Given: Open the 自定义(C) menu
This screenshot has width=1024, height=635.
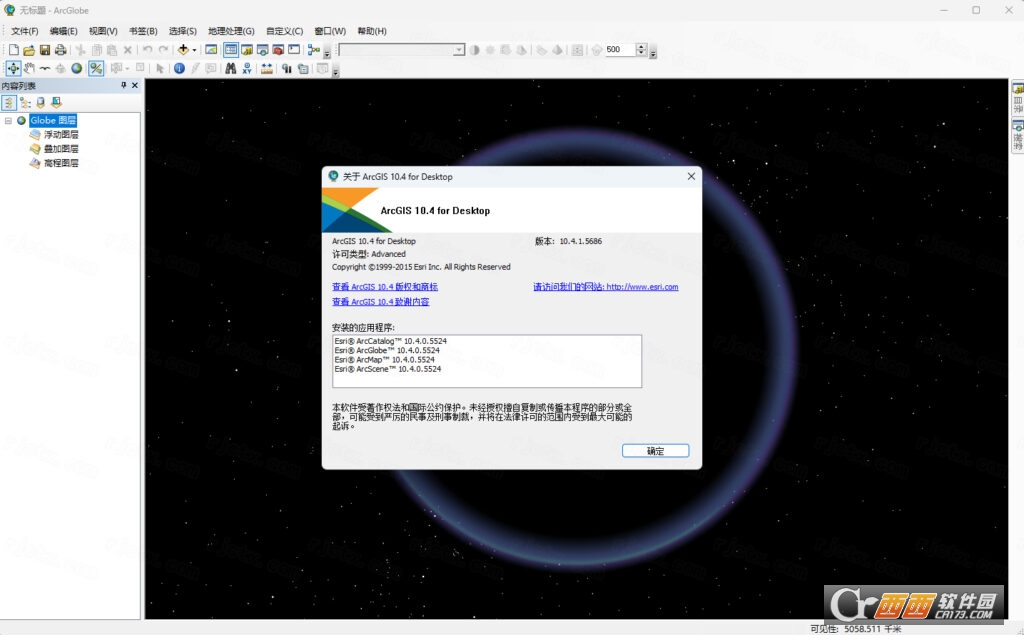Looking at the screenshot, I should (x=285, y=31).
